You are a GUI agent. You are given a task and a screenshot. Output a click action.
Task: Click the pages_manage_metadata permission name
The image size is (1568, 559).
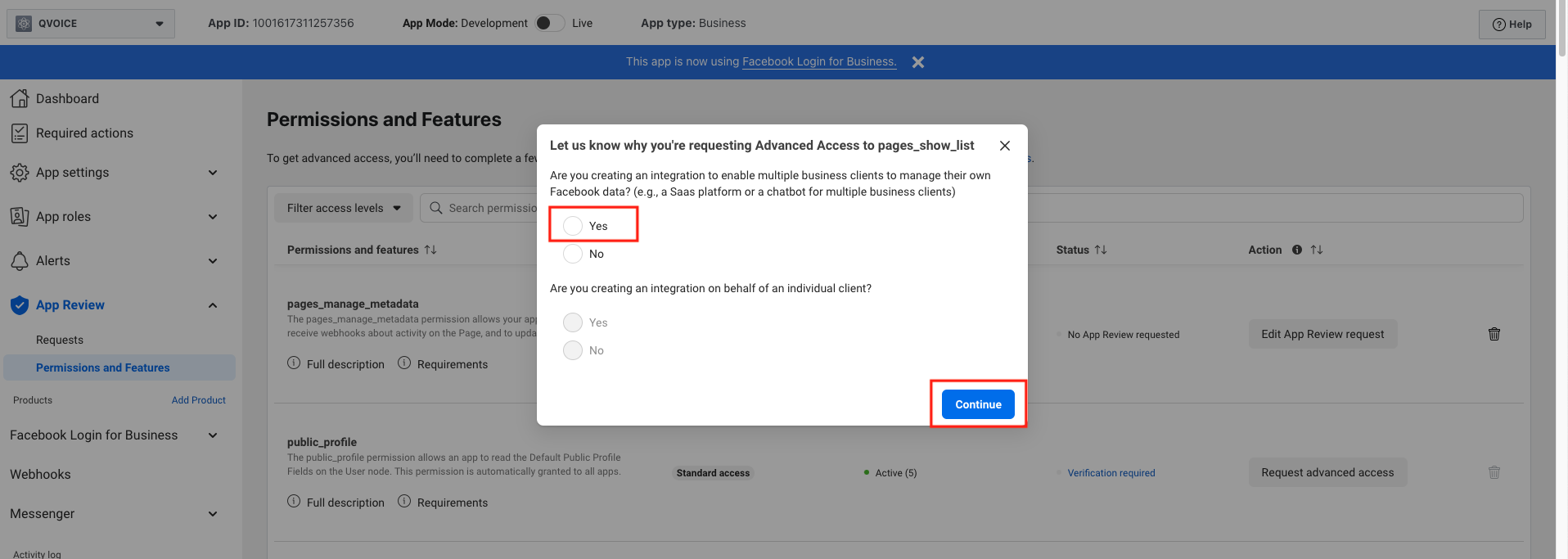pos(353,304)
